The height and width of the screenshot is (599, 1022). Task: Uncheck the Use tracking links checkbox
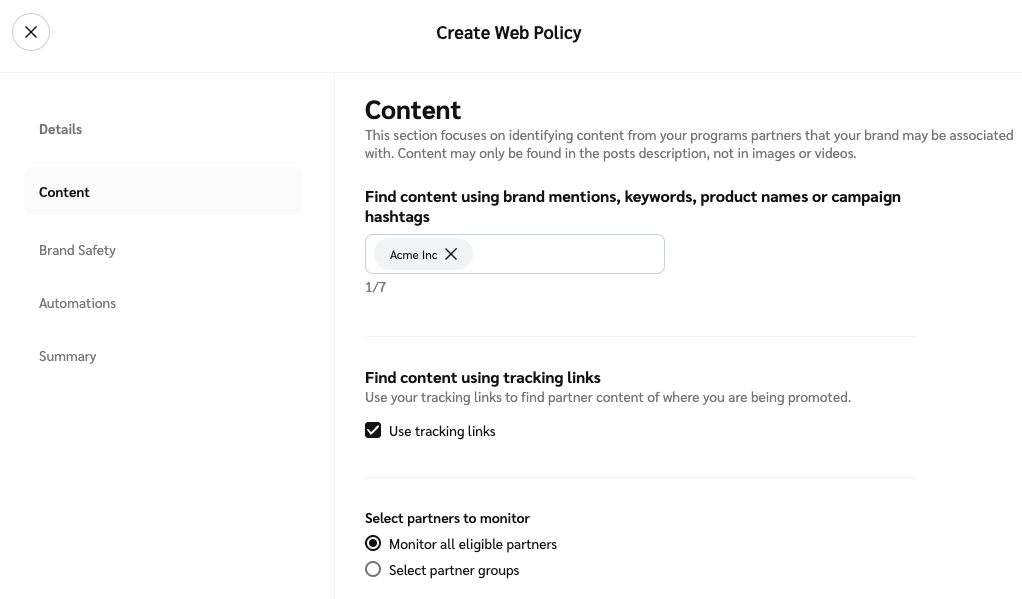click(x=373, y=430)
